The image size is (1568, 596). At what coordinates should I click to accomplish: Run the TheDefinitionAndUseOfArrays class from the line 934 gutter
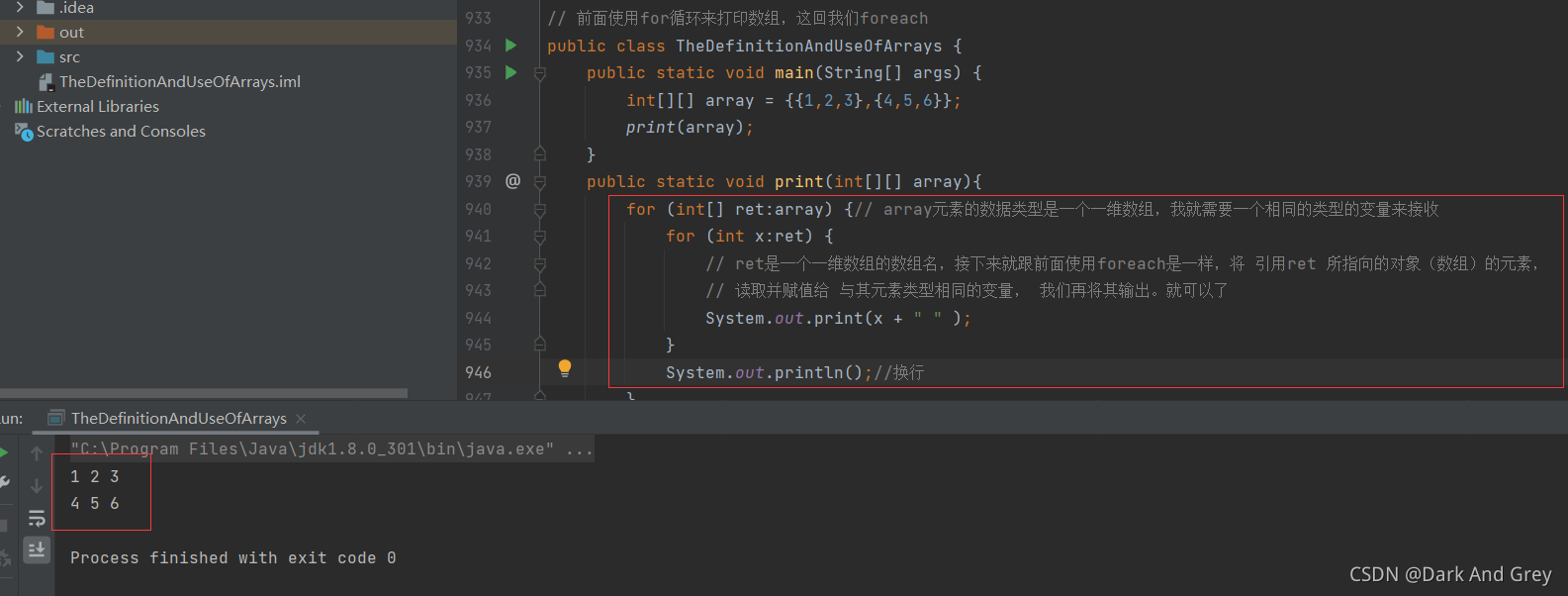[511, 46]
